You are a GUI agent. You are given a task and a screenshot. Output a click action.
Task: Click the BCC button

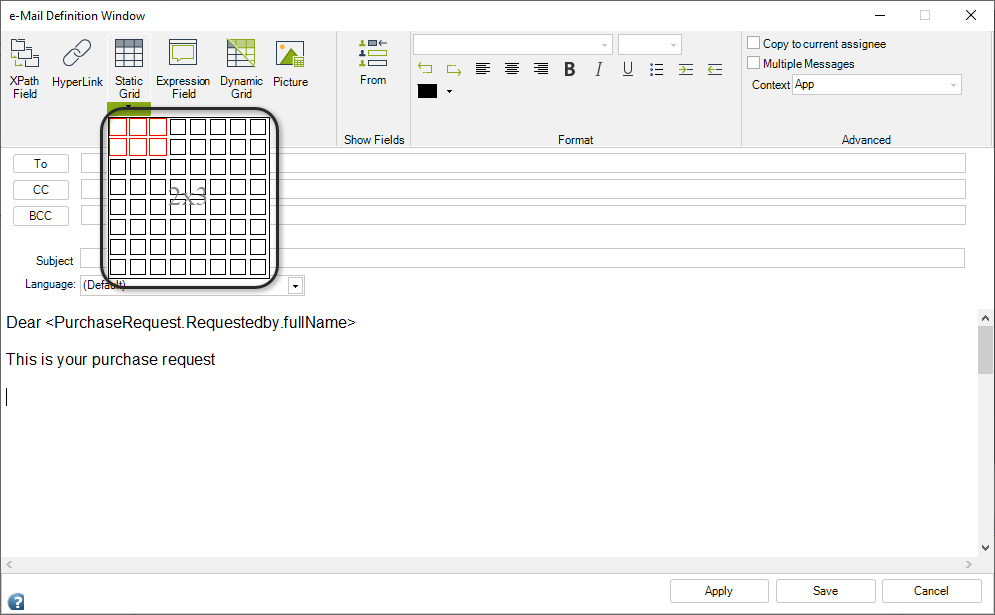[41, 216]
